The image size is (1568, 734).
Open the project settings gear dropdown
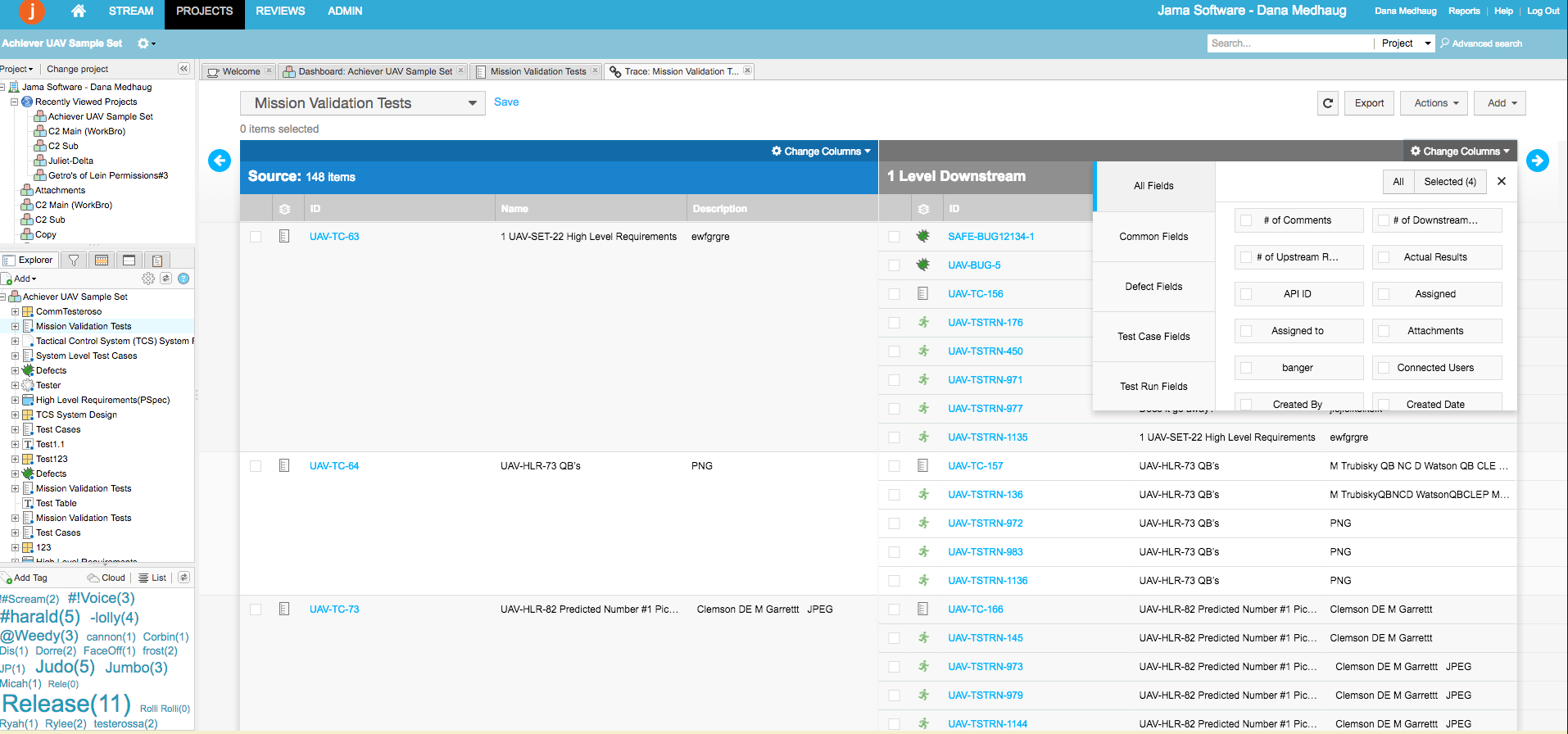coord(147,43)
